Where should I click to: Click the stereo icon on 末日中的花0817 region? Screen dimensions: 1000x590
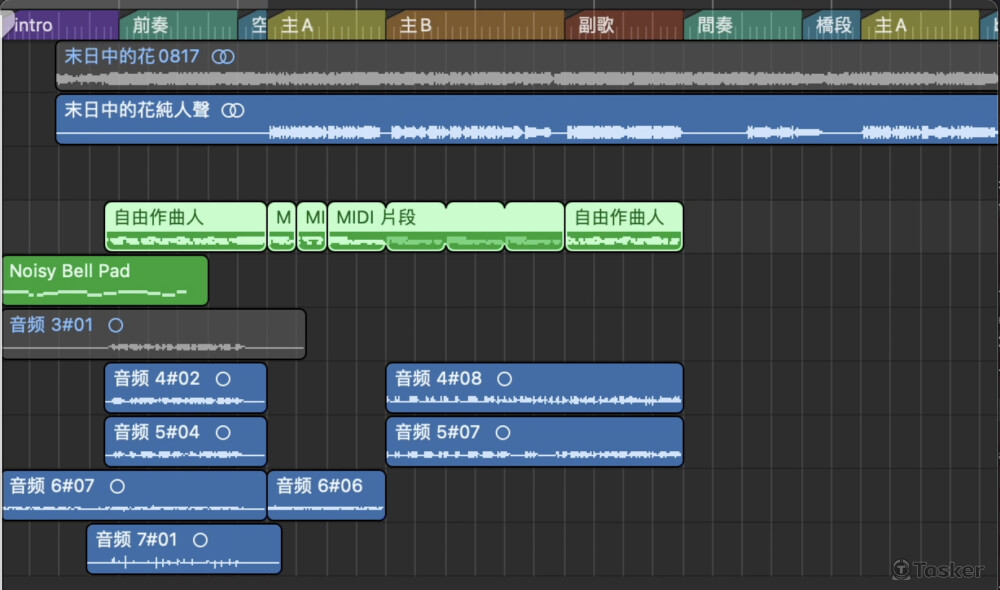click(224, 57)
